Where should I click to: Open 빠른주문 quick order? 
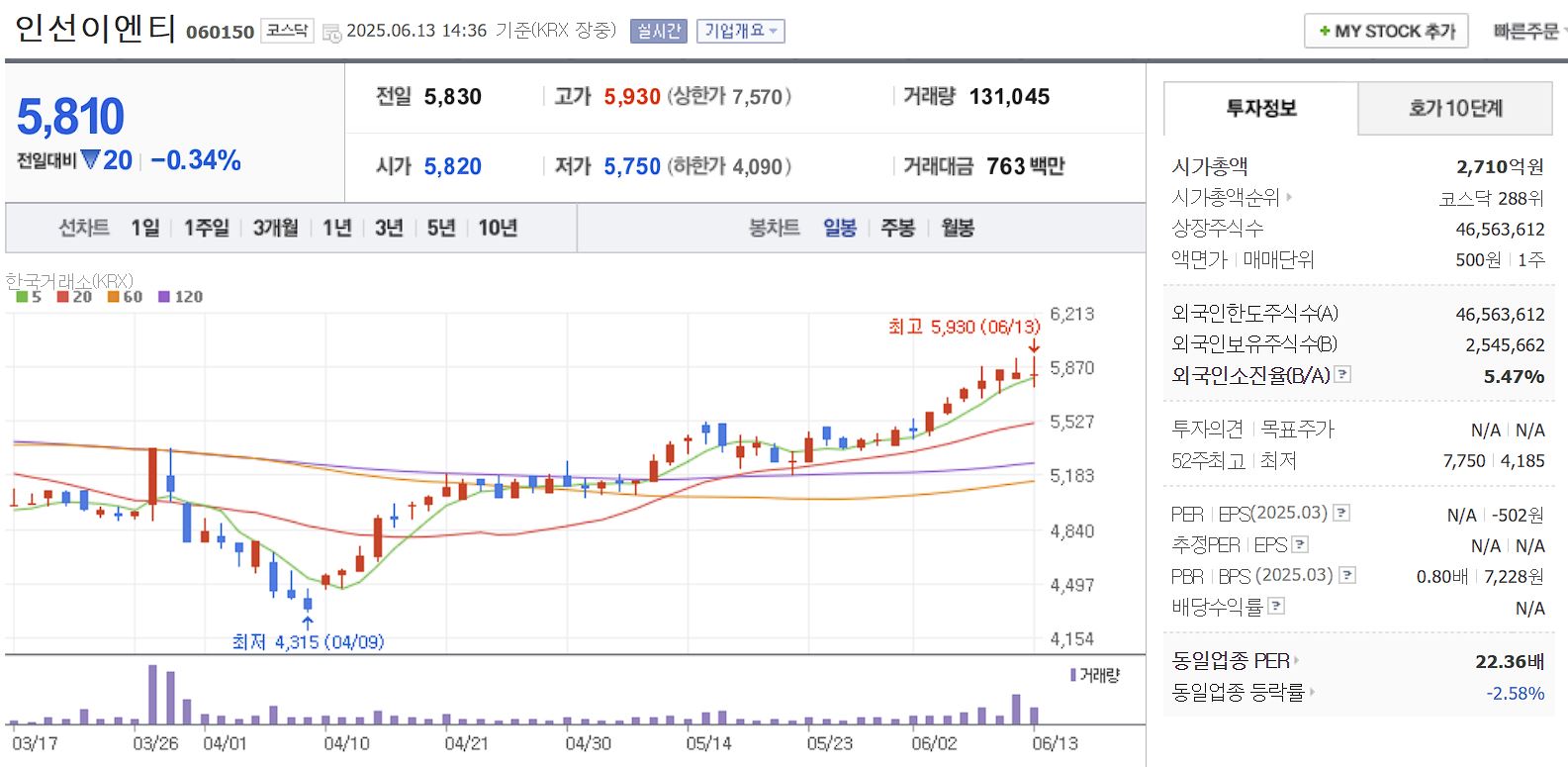[1528, 32]
